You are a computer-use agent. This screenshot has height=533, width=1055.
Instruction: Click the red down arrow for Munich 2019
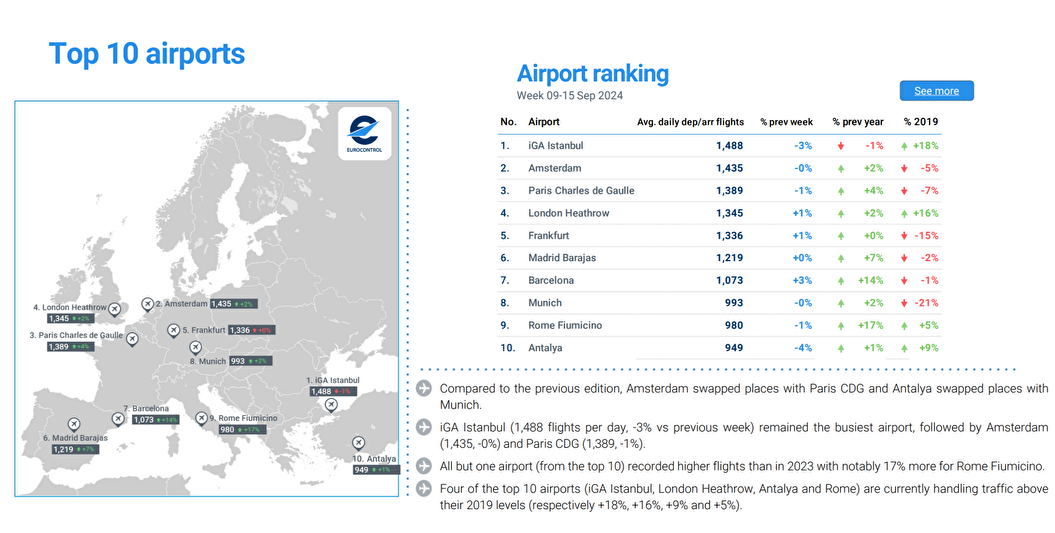click(904, 303)
